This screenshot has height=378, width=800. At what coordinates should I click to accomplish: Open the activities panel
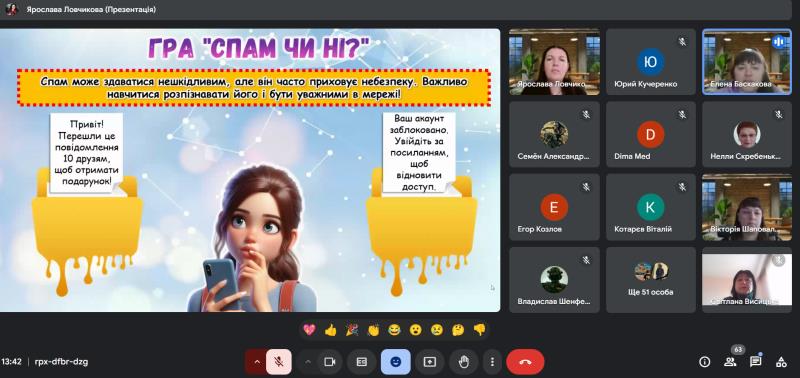click(x=781, y=362)
